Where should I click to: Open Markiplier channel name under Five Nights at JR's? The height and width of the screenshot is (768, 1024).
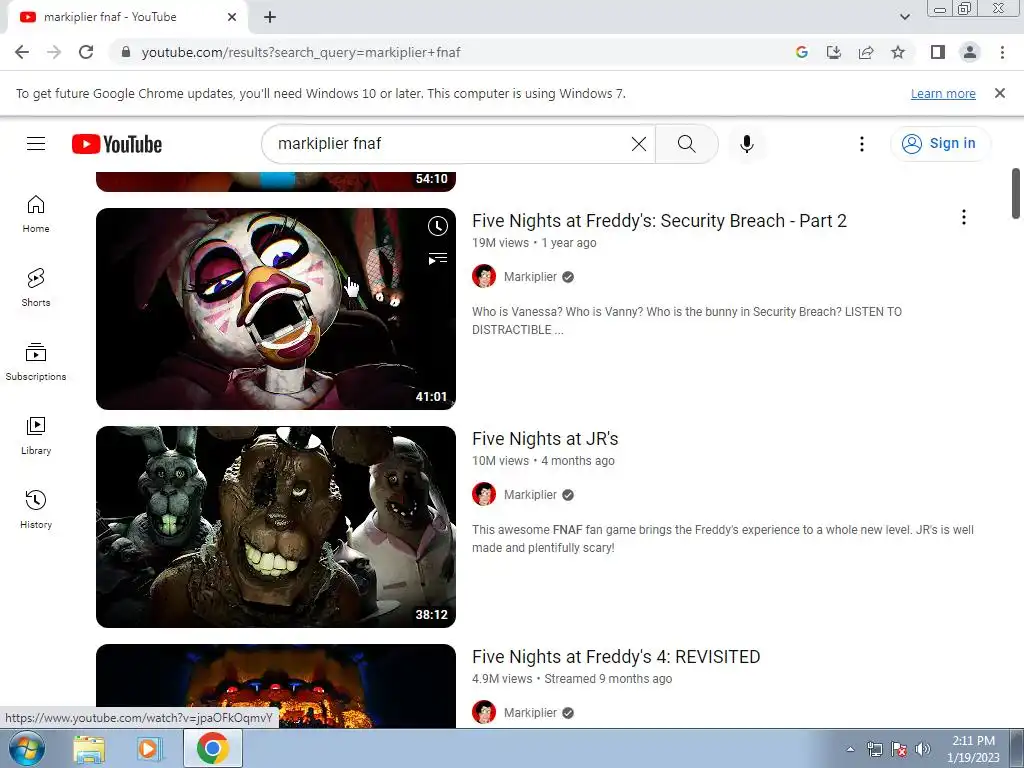coord(530,495)
